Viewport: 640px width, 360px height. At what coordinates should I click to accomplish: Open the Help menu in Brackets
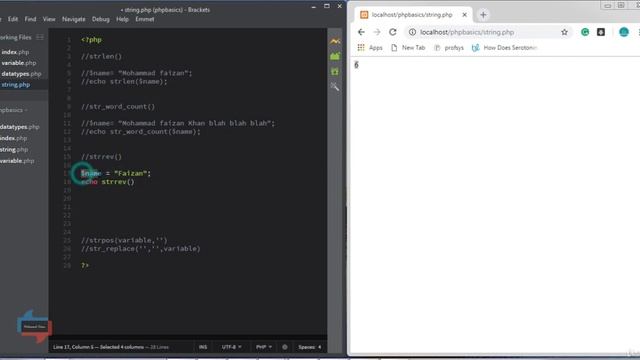tap(122, 19)
